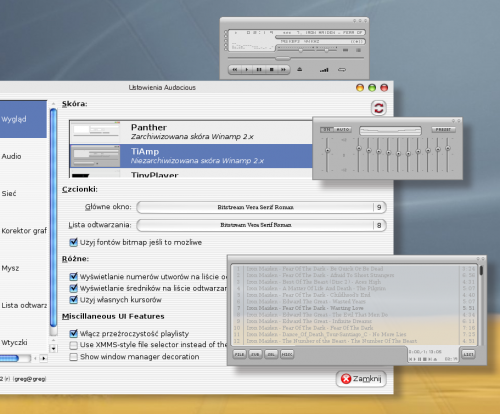This screenshot has width=500, height=414.
Task: Toggle Wyświetlanie numerów utworów checkbox
Action: [x=73, y=277]
